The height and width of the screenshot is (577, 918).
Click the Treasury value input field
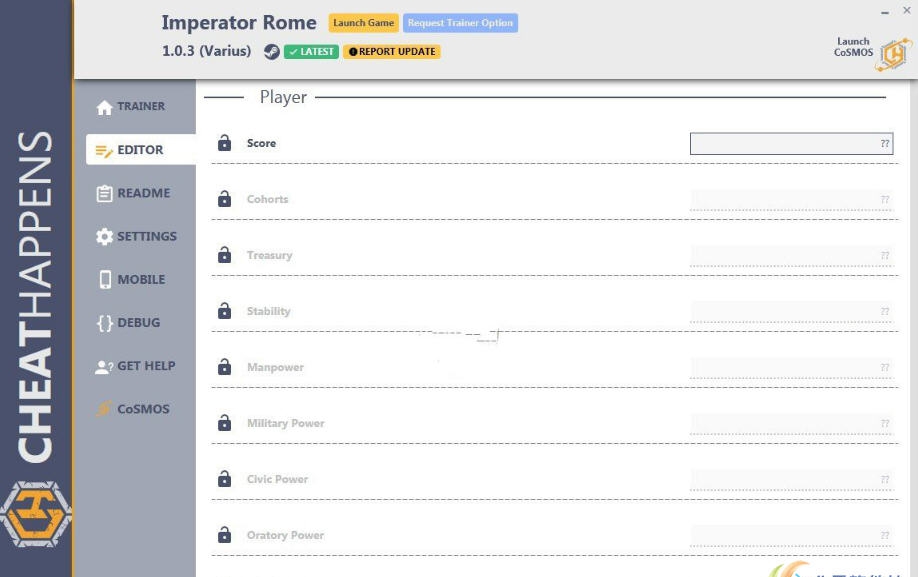point(792,256)
